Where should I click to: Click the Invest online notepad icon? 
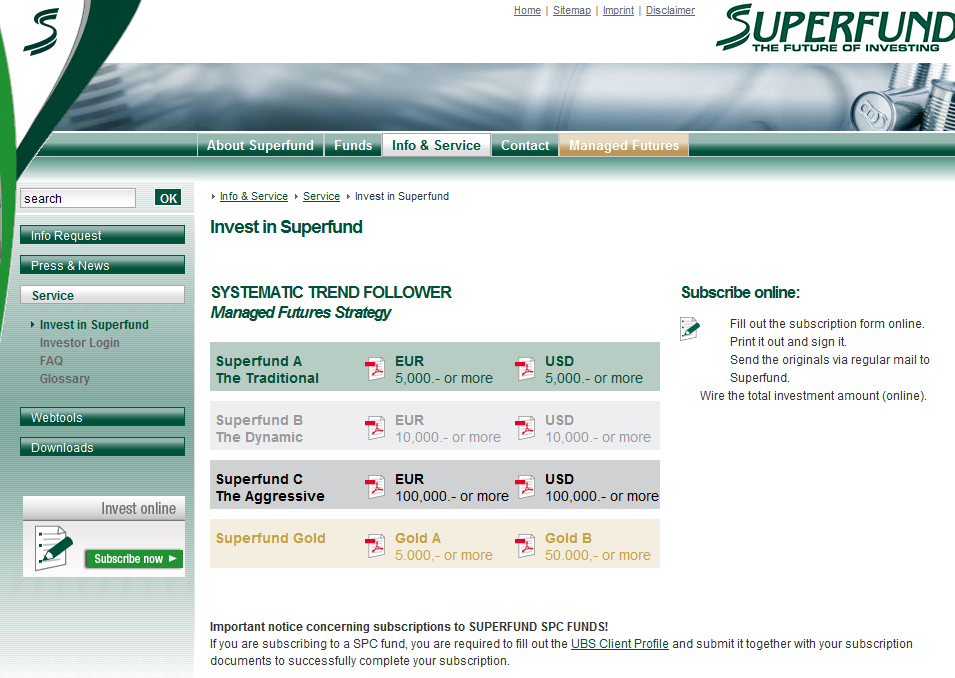click(54, 548)
